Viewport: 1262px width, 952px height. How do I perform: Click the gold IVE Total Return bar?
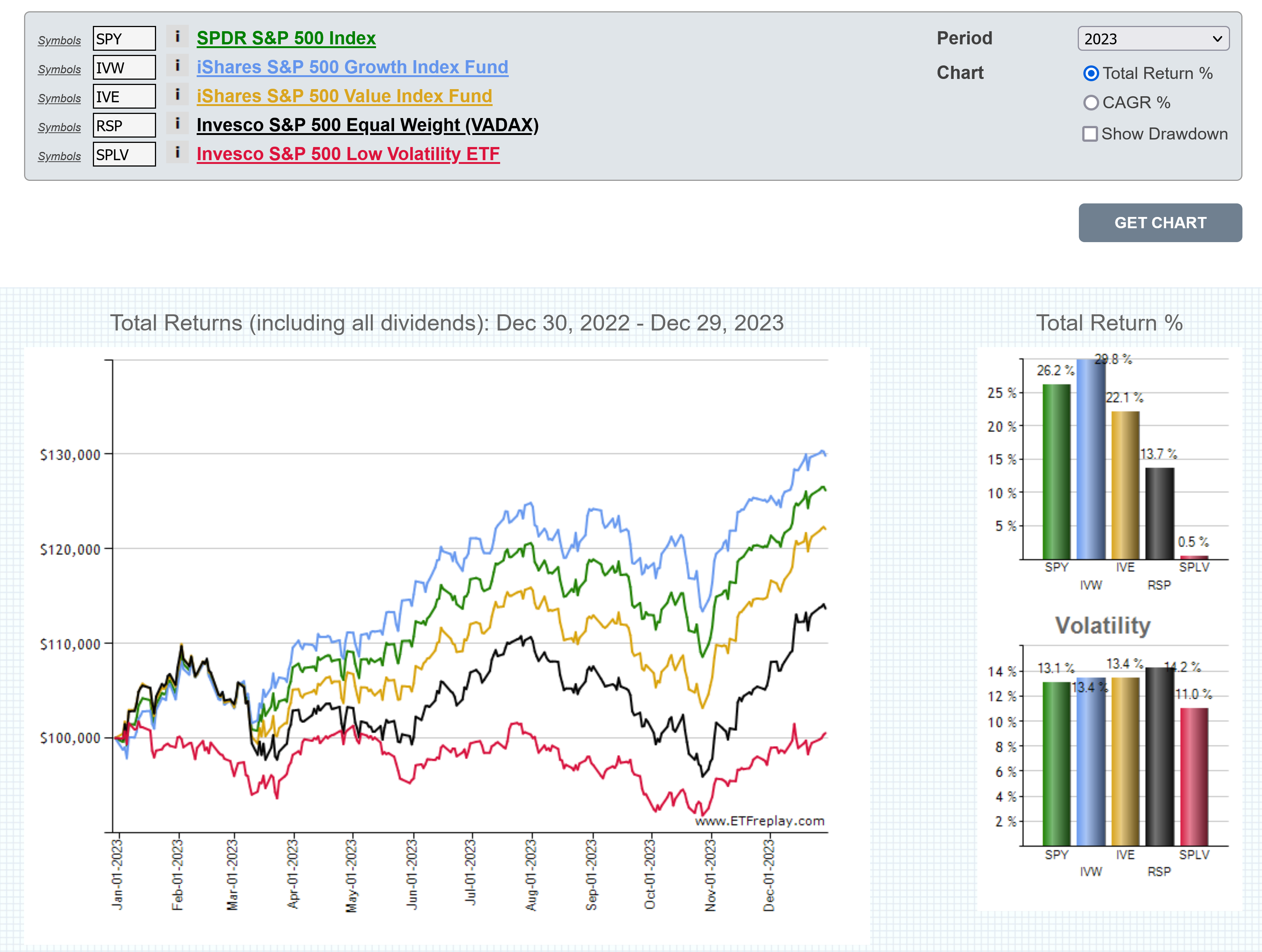click(1125, 485)
